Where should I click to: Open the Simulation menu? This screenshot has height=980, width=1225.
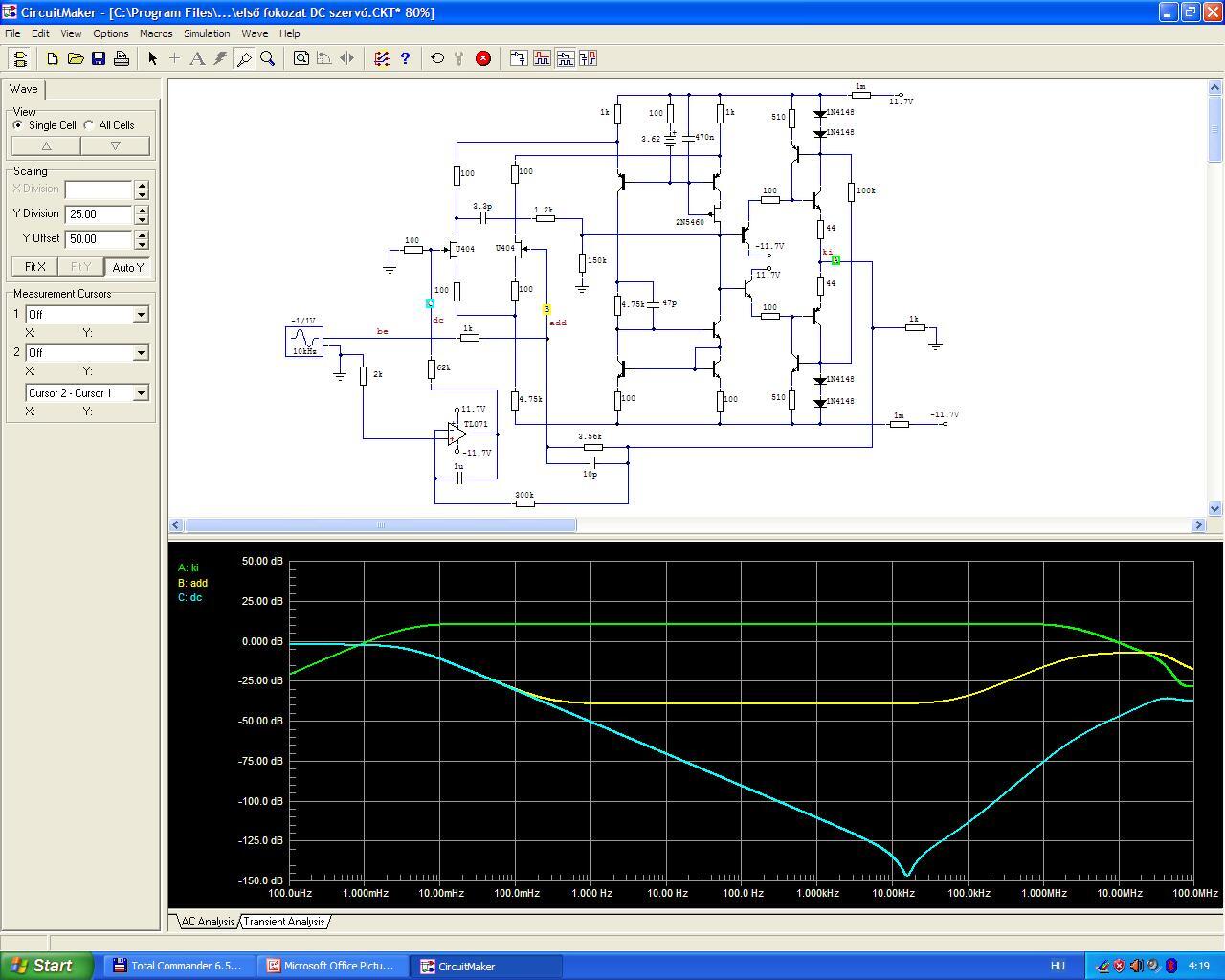click(x=207, y=33)
